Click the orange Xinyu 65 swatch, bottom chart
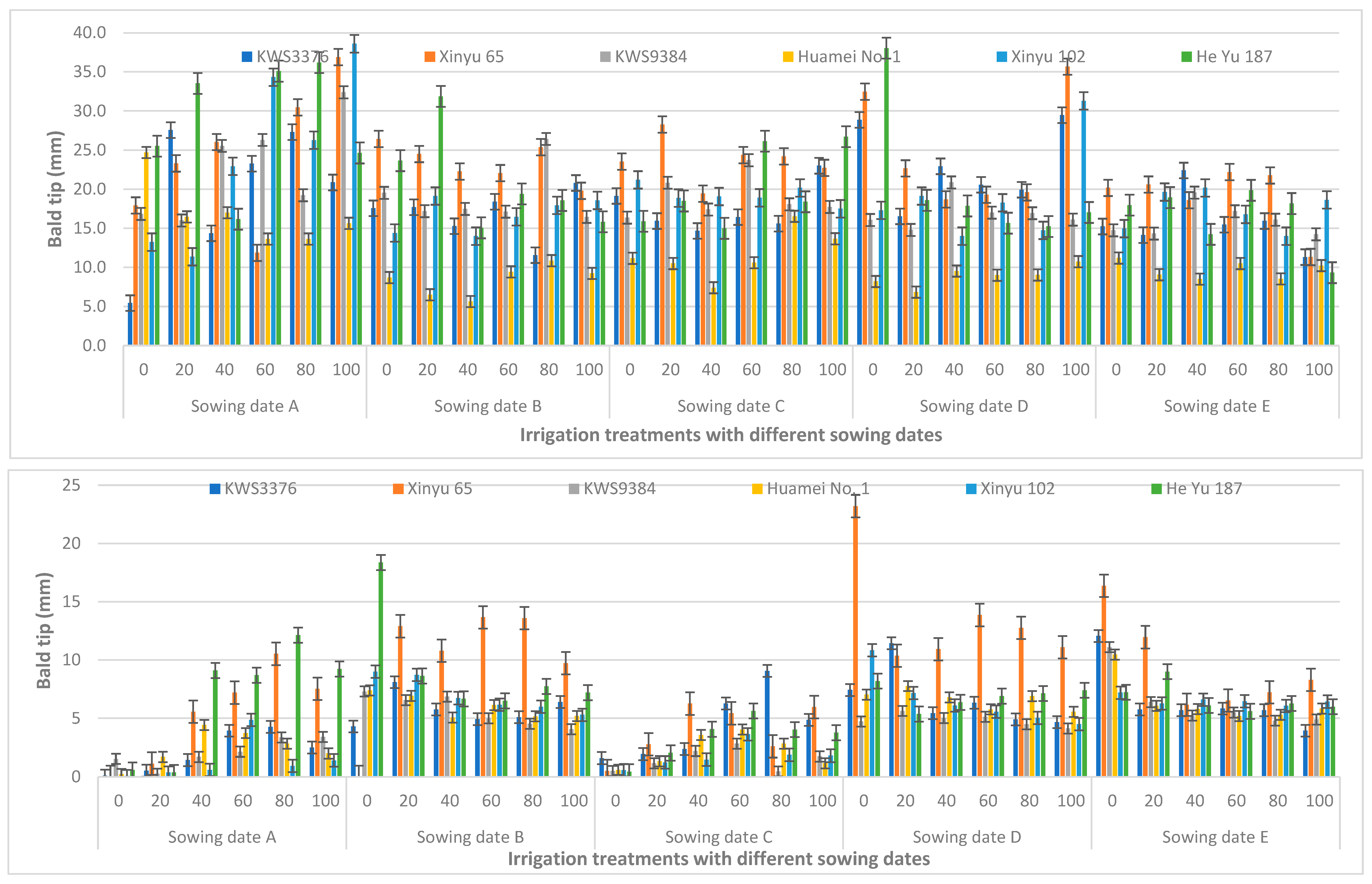This screenshot has width=1372, height=884. [398, 489]
